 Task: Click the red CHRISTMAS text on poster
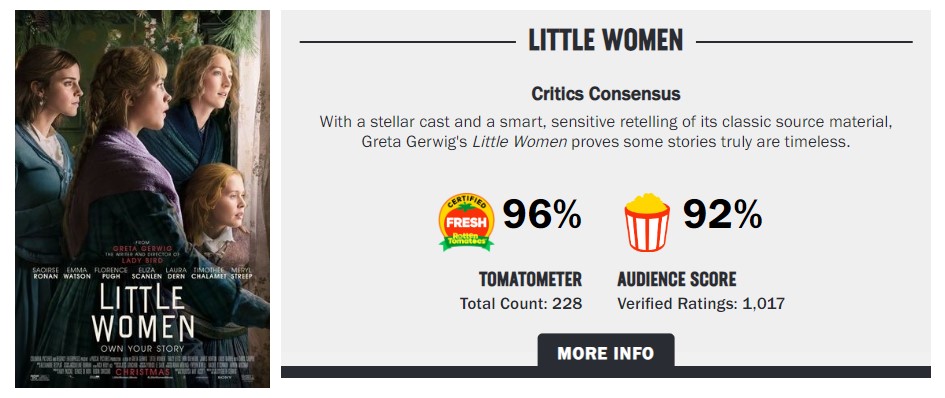pos(143,372)
